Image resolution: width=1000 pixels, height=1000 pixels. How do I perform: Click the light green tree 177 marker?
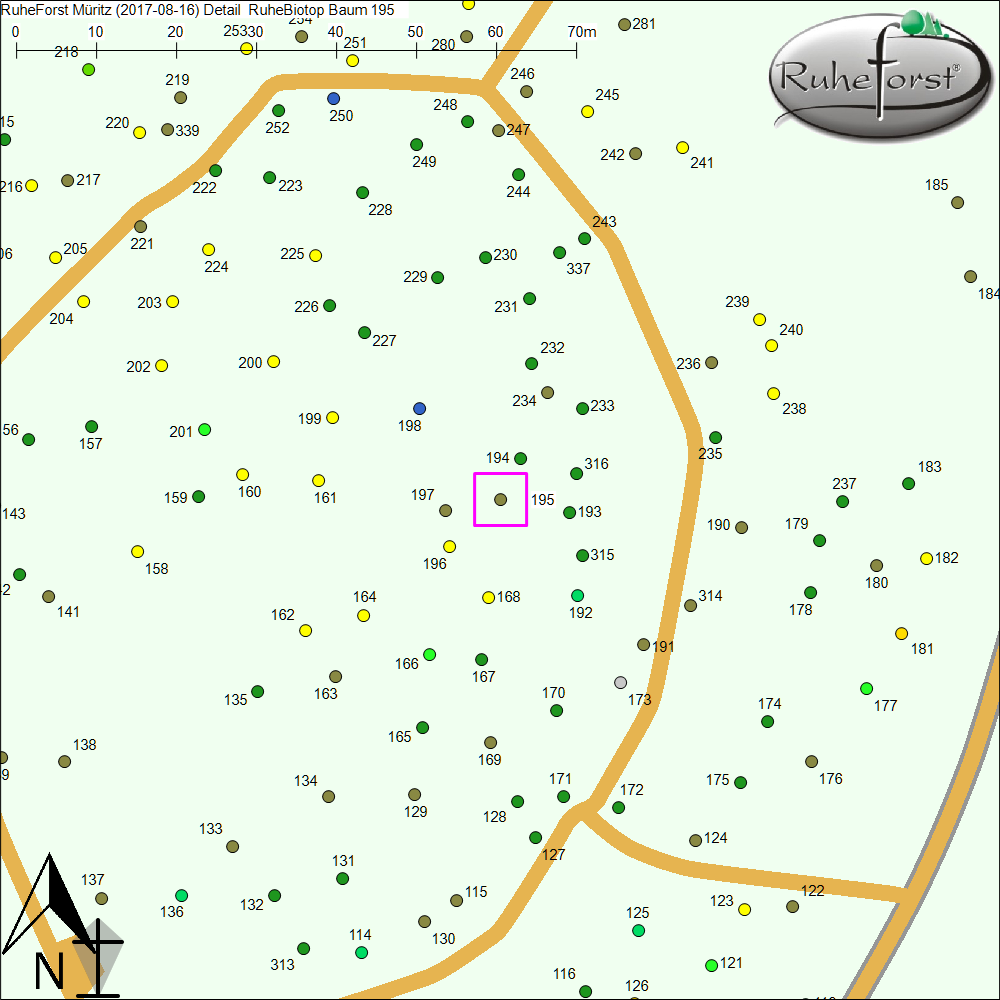coord(866,688)
